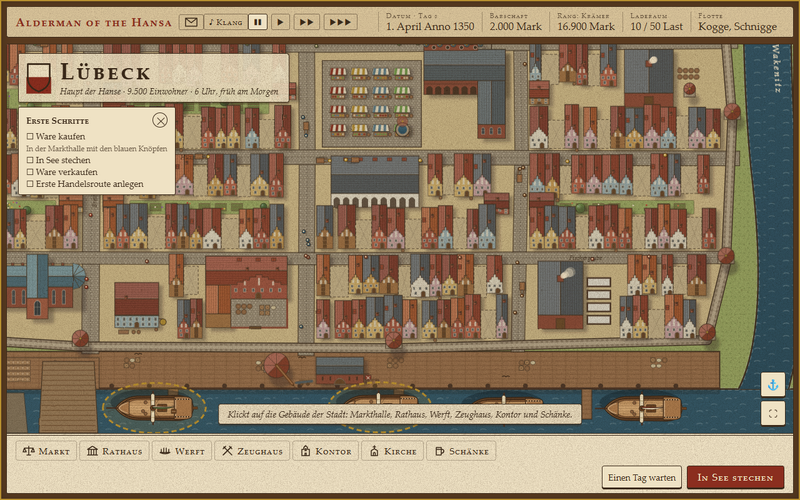800x500 pixels.
Task: Click the anchor harbor icon
Action: tap(773, 385)
